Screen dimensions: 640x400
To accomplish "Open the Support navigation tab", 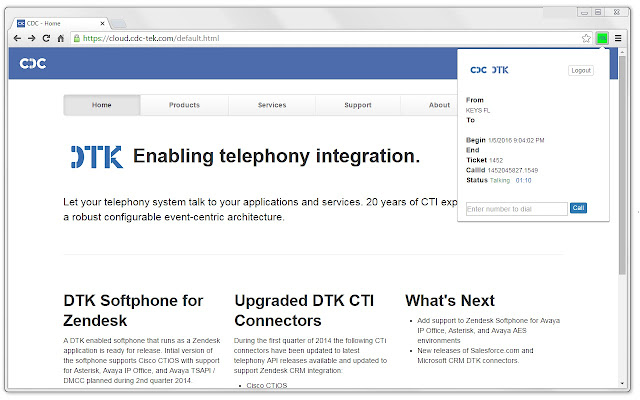I will point(358,105).
